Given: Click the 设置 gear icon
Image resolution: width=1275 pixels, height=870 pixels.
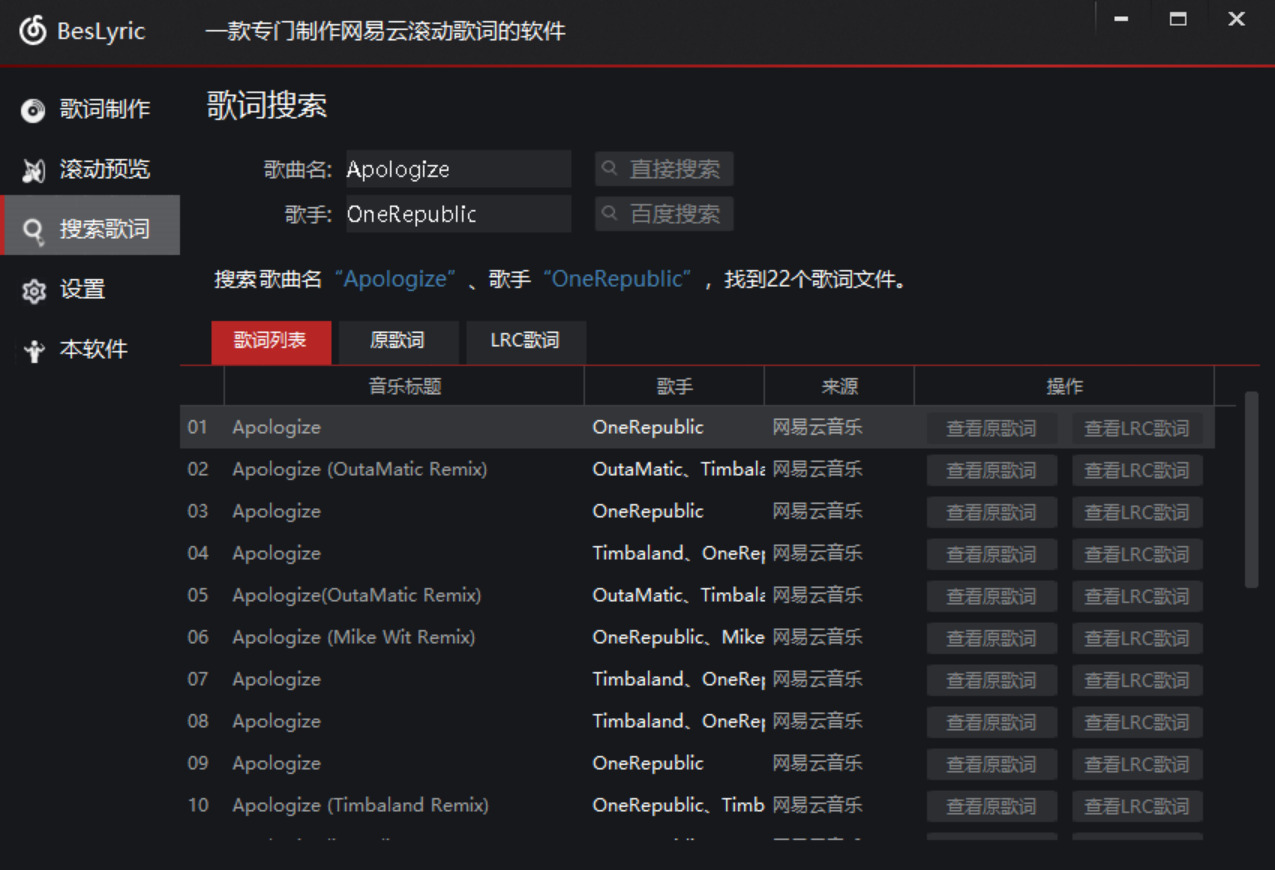Looking at the screenshot, I should point(34,291).
